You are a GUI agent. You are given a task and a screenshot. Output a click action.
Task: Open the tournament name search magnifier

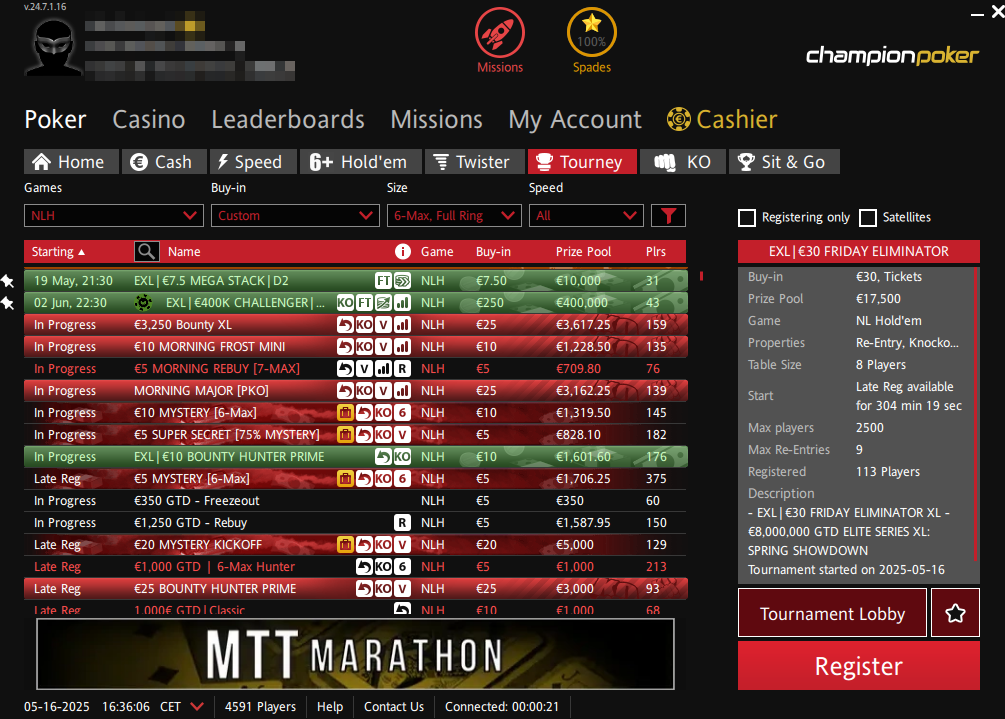pos(147,252)
